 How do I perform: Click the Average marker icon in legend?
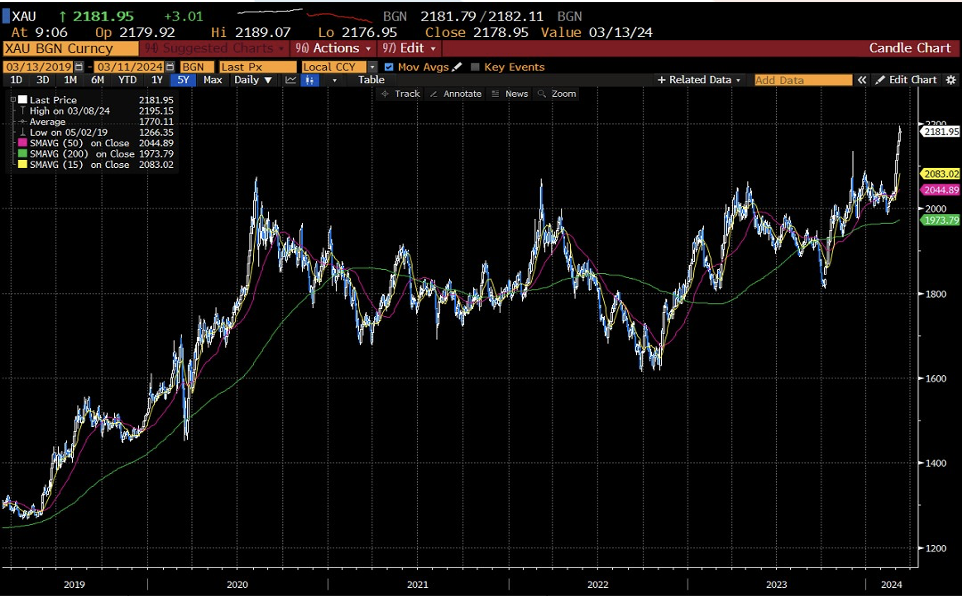tap(23, 122)
